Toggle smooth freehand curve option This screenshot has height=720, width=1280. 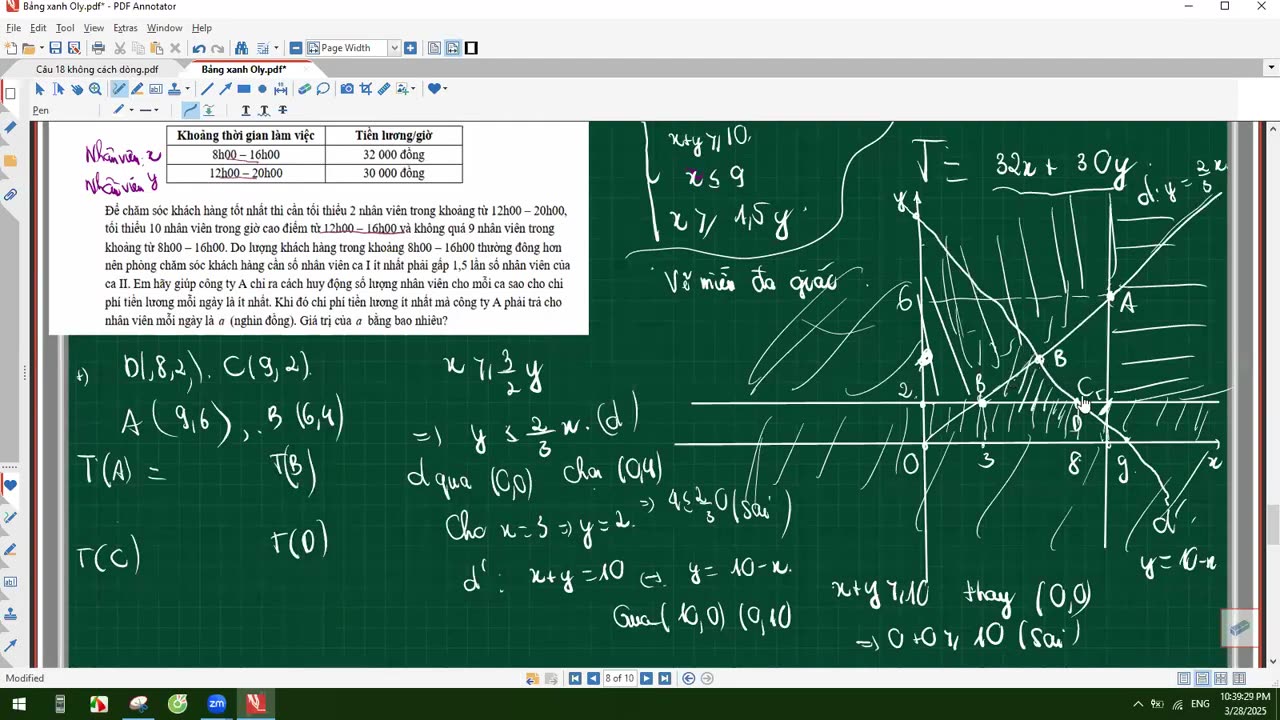point(191,110)
